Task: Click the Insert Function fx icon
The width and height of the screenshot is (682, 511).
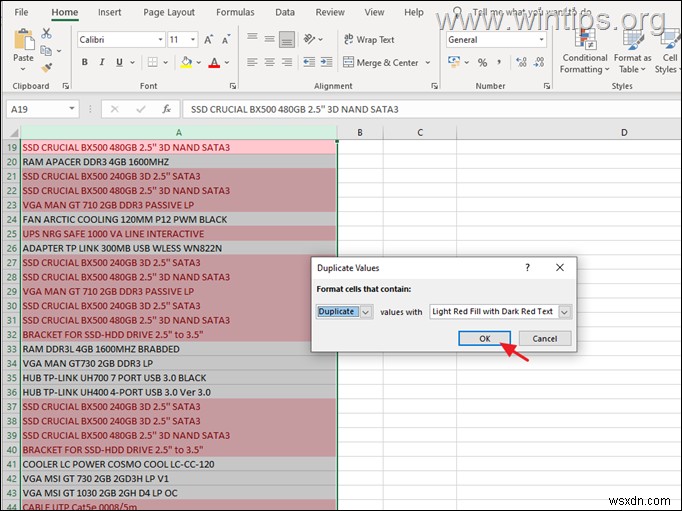Action: (167, 109)
